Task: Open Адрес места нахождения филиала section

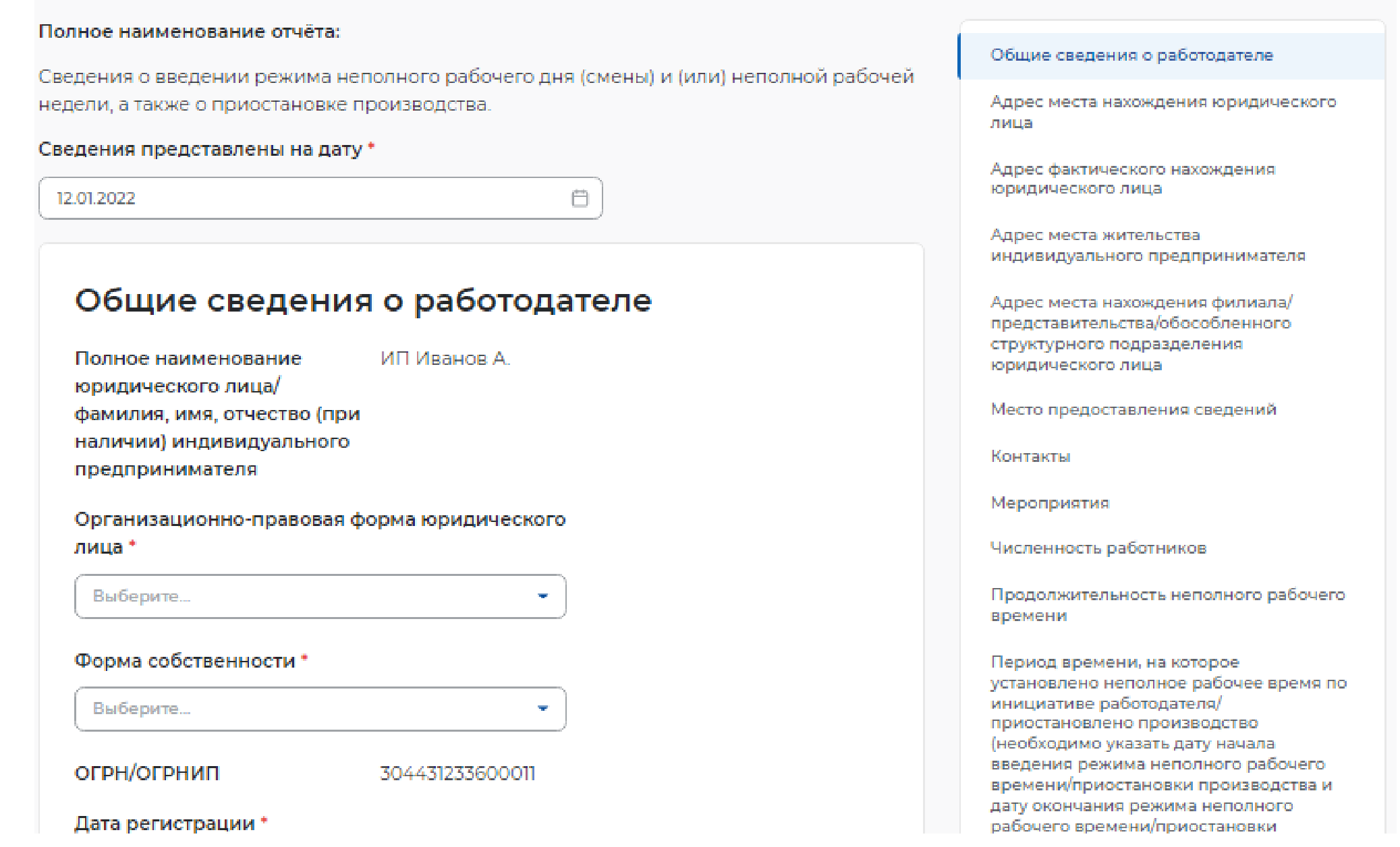Action: tap(1141, 333)
